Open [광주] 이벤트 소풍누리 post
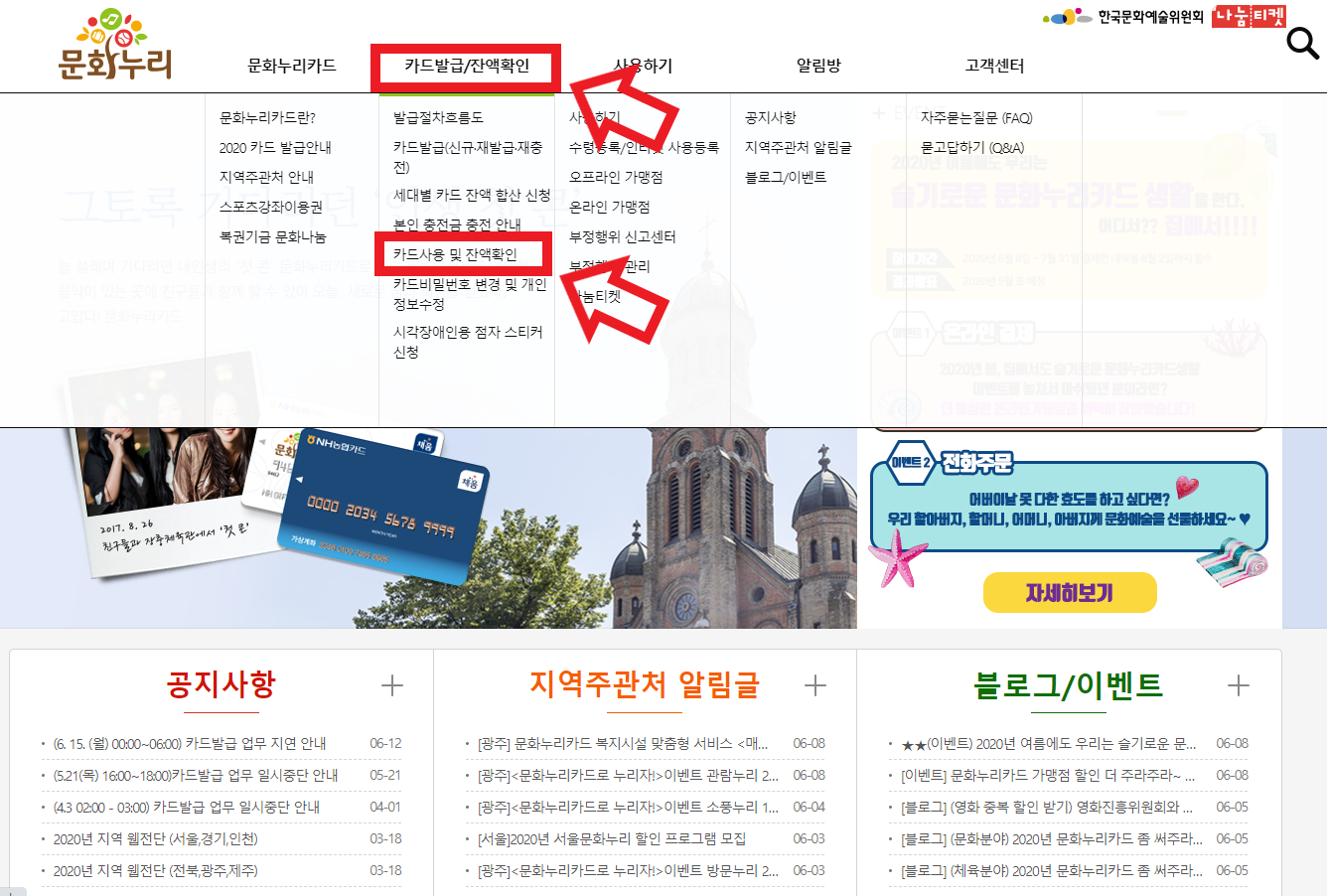 tap(628, 807)
